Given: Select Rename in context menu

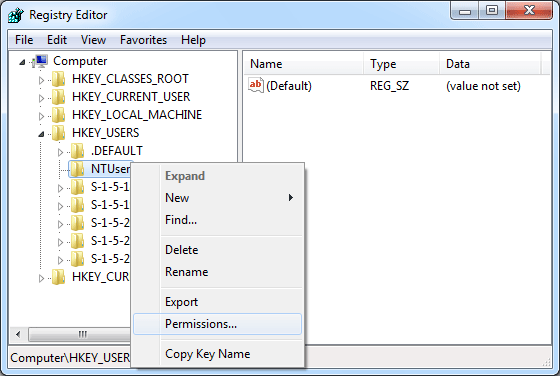Looking at the screenshot, I should pyautogui.click(x=218, y=272).
